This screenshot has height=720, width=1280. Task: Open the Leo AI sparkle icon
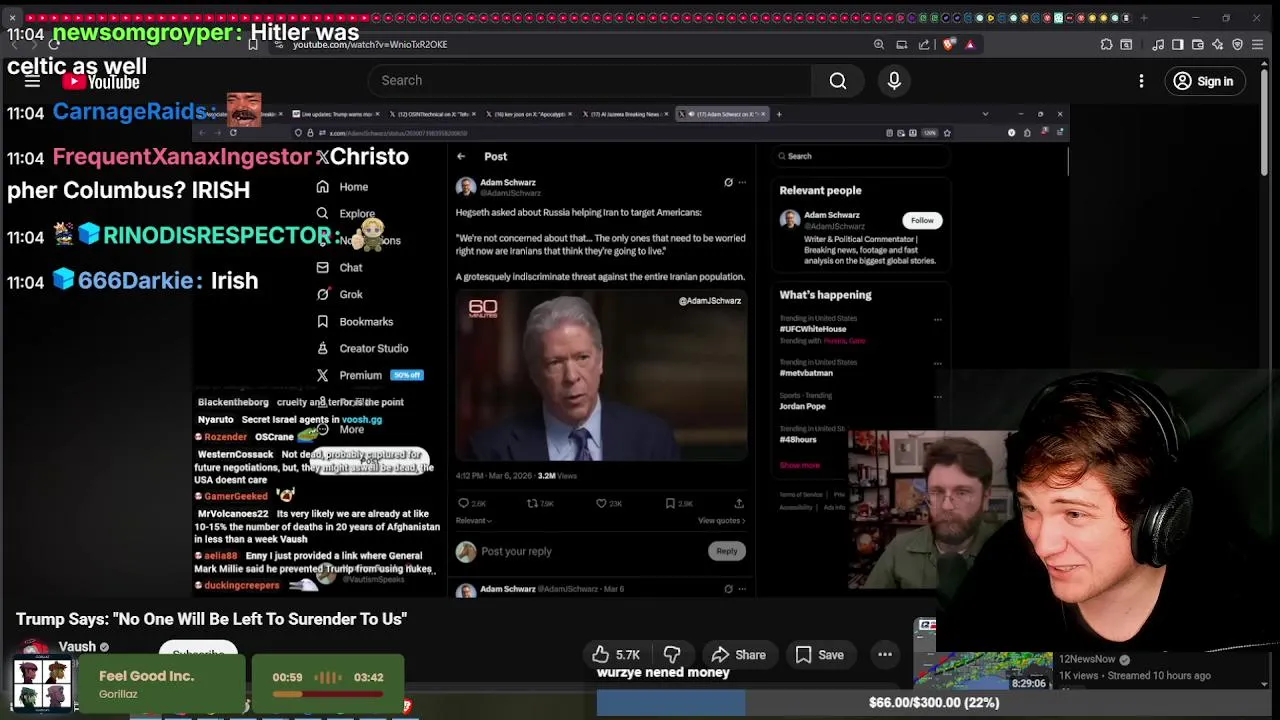coord(1218,44)
